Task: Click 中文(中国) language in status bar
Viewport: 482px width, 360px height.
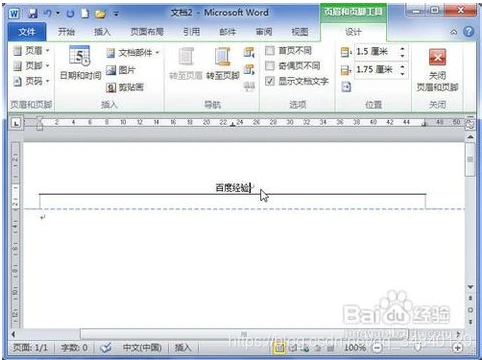Action: [142, 348]
